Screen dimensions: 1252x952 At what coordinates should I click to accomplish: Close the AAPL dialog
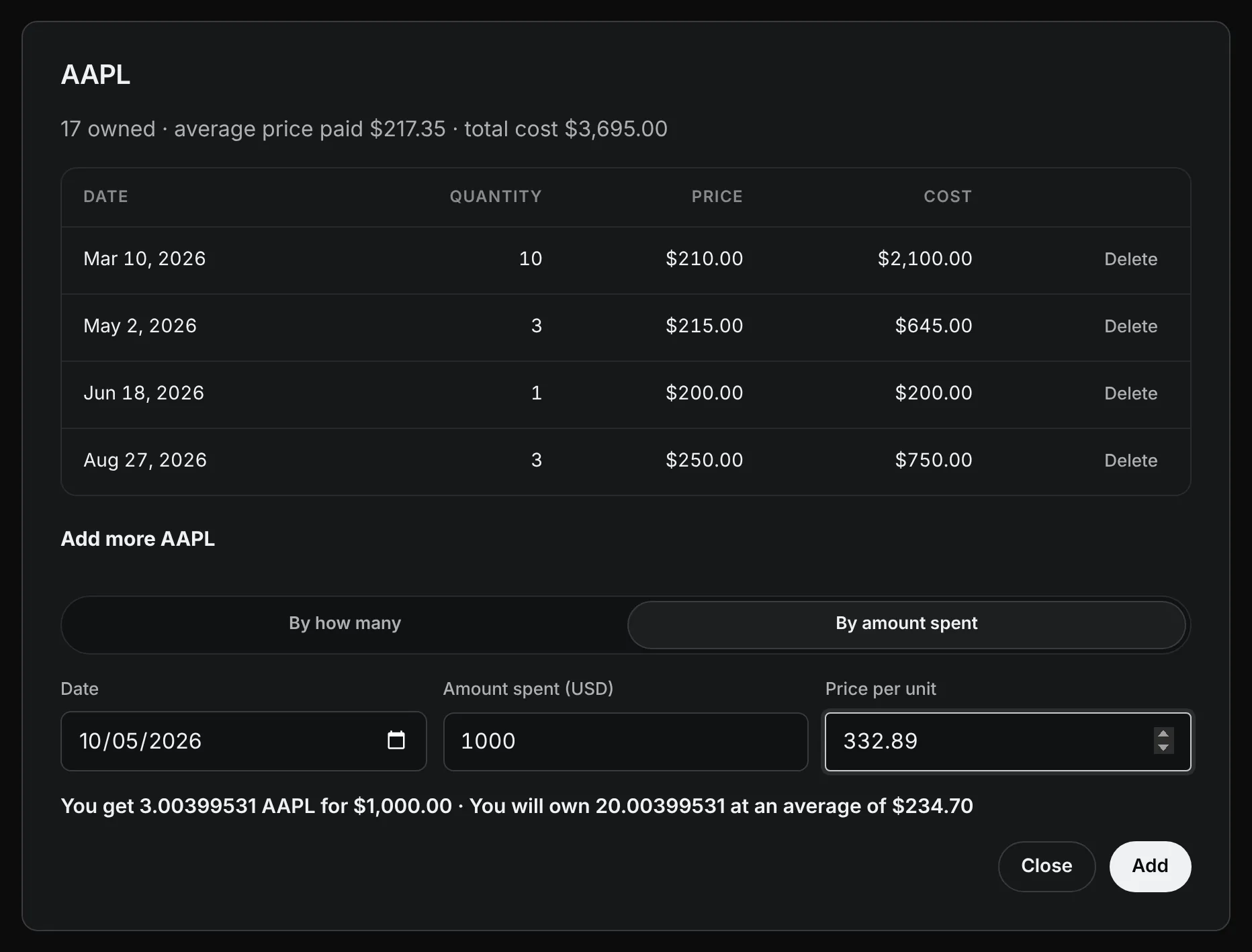point(1046,866)
